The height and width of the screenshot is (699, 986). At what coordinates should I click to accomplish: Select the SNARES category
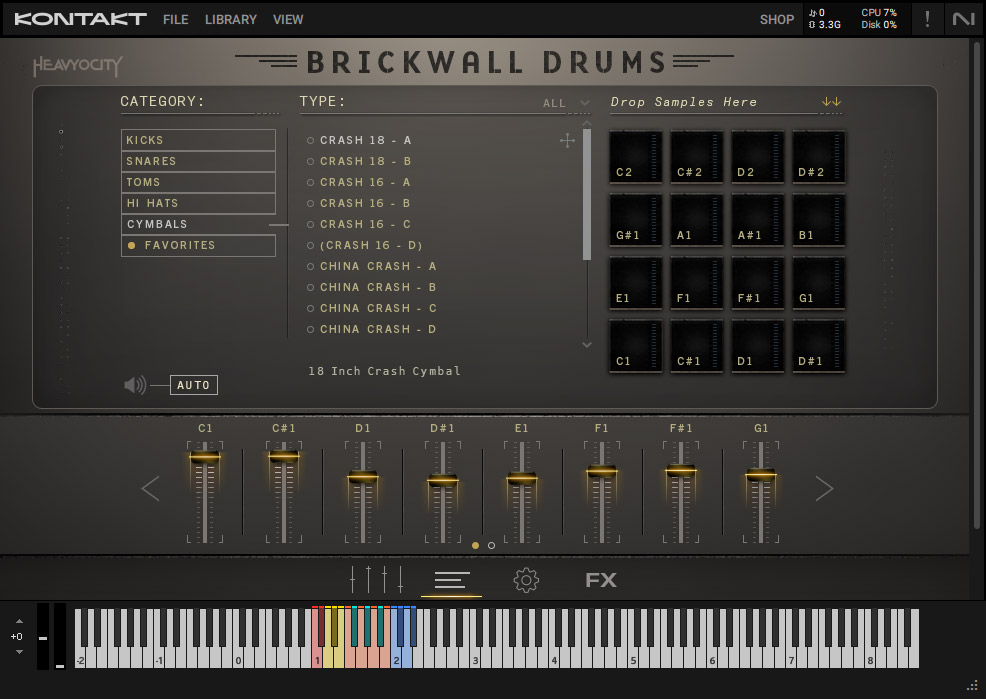point(198,161)
